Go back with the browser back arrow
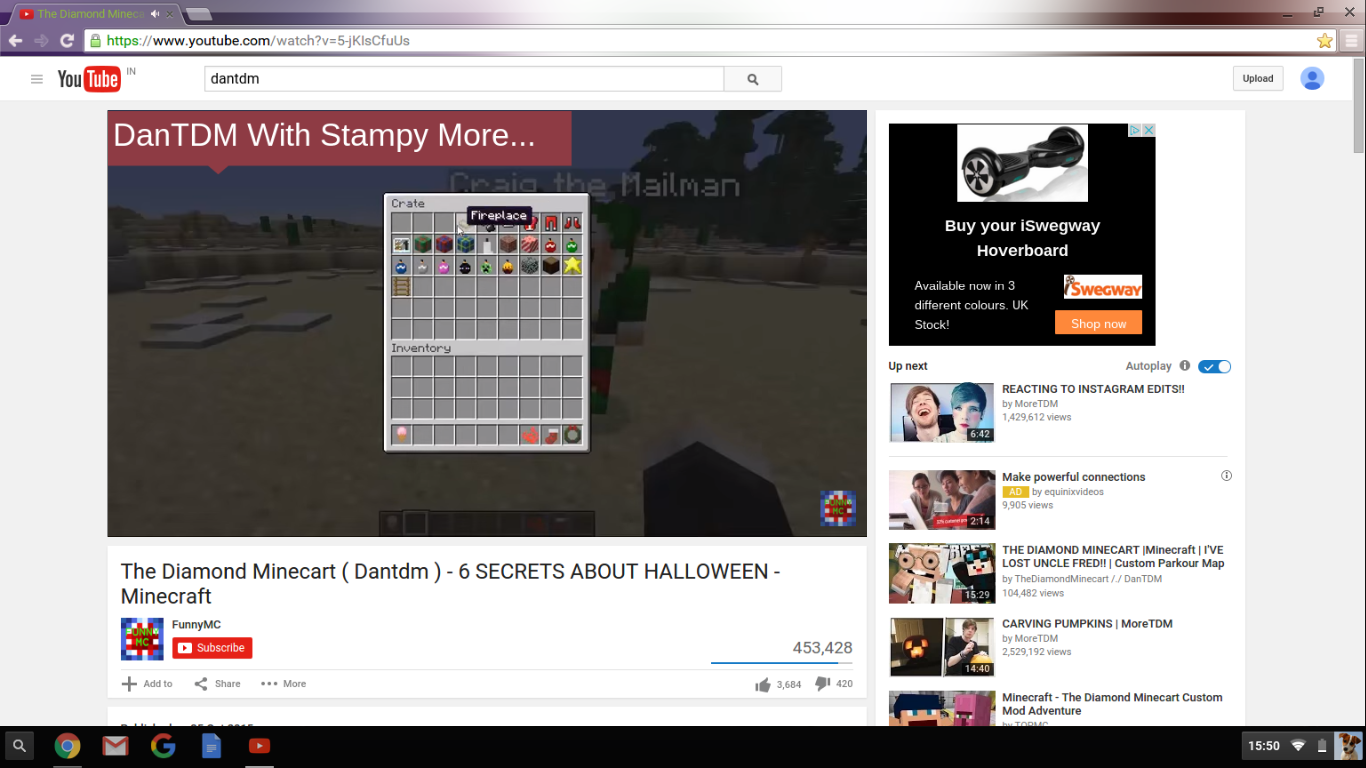The image size is (1366, 768). point(15,41)
